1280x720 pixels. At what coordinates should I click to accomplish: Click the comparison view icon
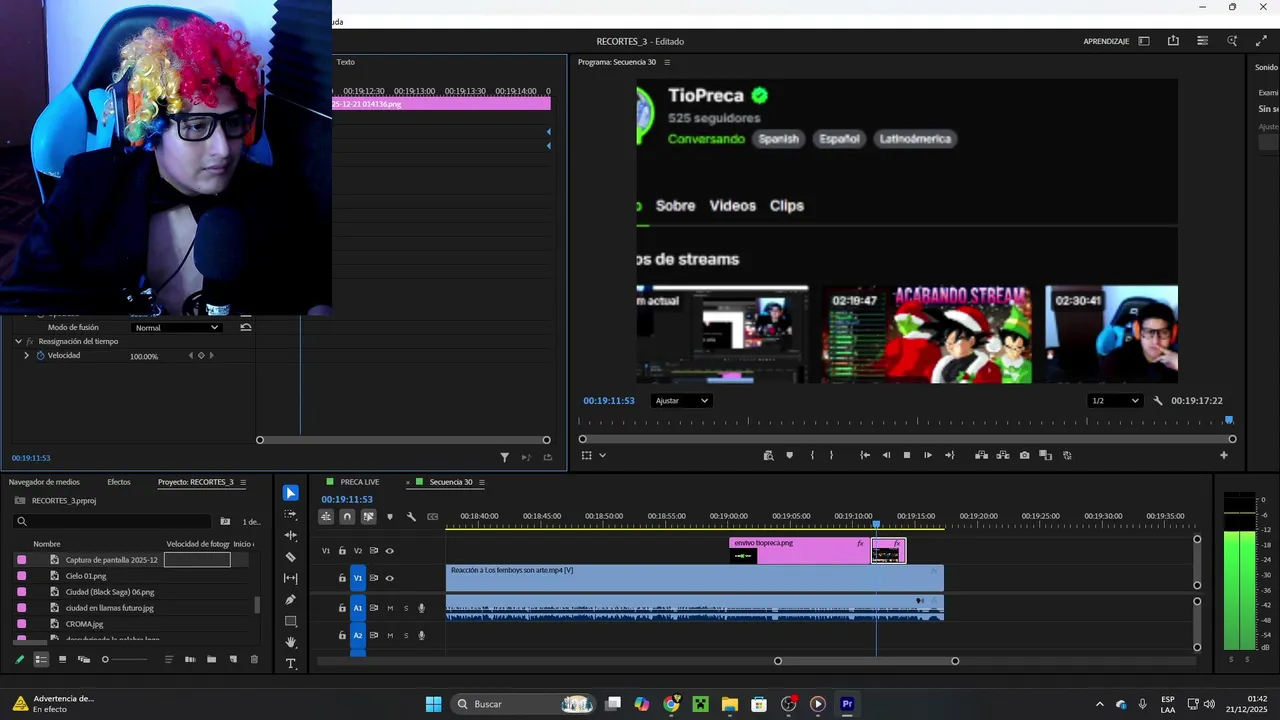[1045, 455]
